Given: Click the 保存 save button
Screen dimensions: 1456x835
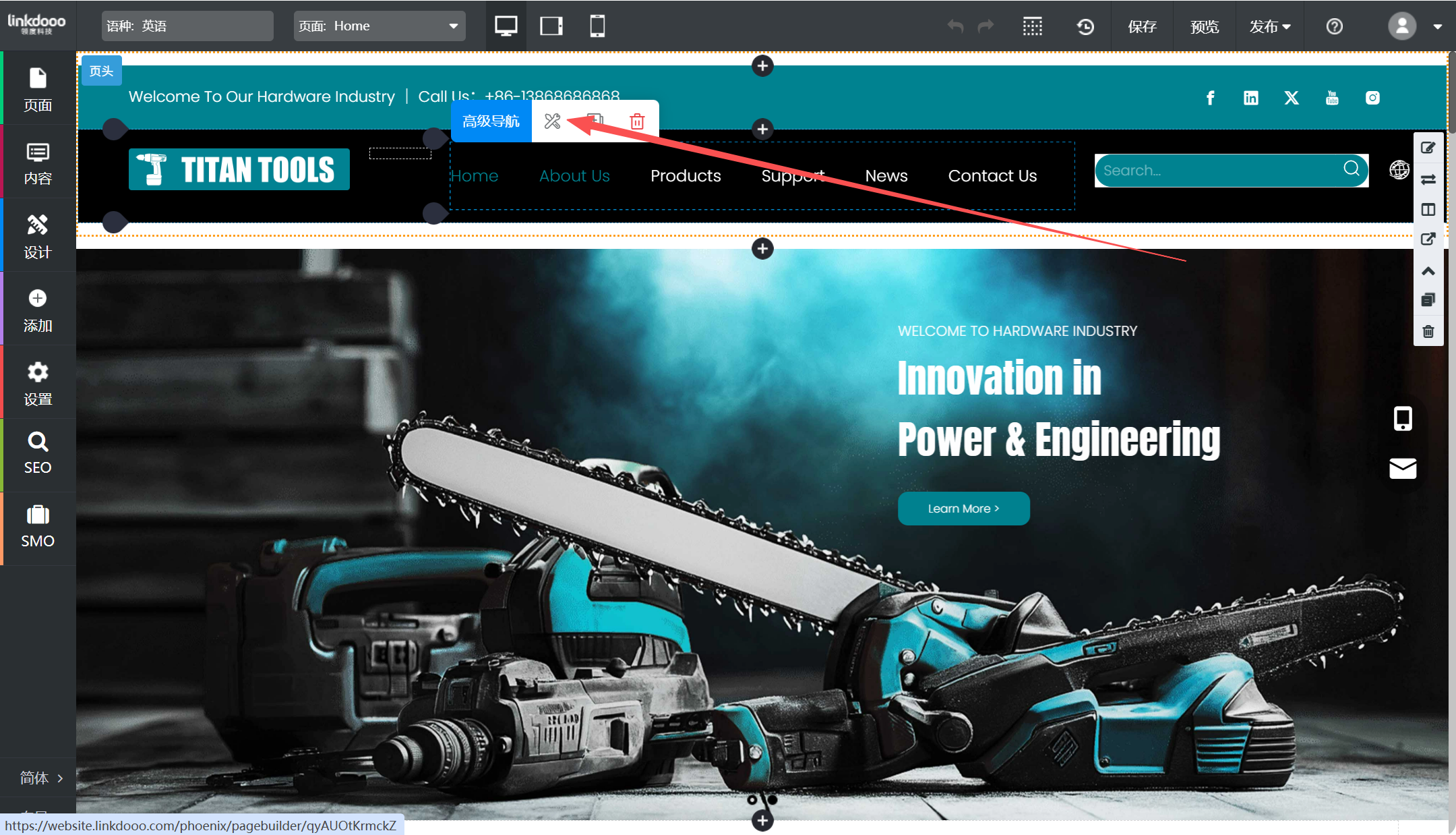Looking at the screenshot, I should [x=1142, y=26].
